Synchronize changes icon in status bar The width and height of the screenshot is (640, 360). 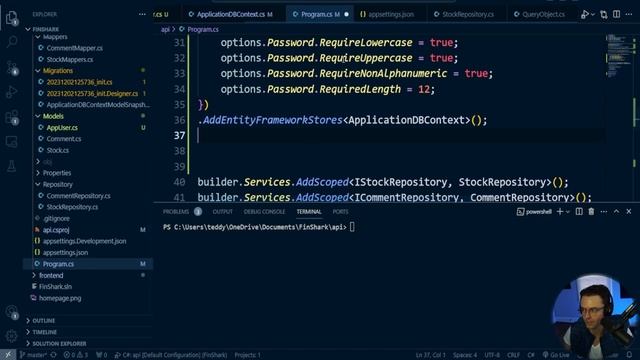click(53, 355)
